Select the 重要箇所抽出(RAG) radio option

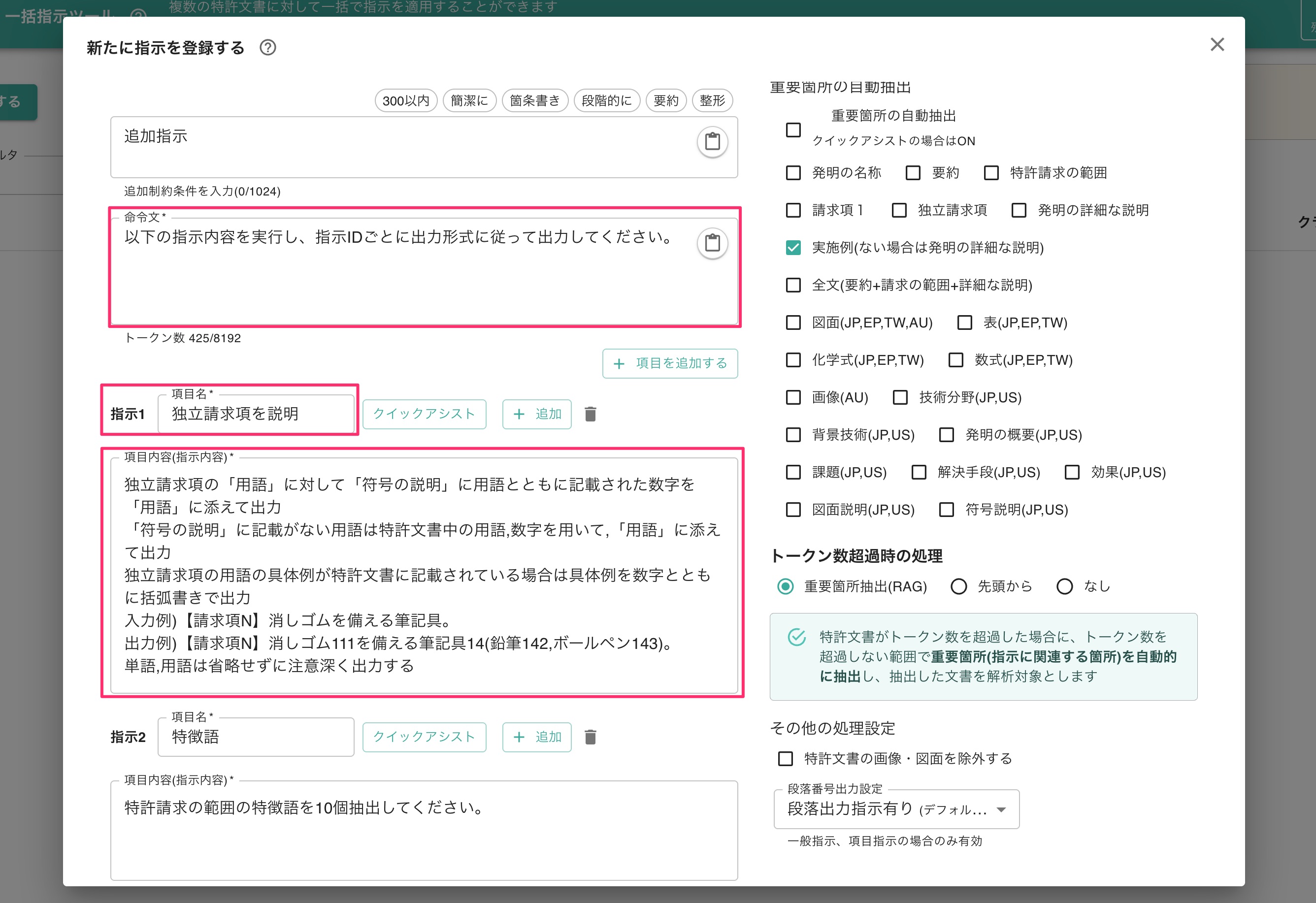[786, 586]
